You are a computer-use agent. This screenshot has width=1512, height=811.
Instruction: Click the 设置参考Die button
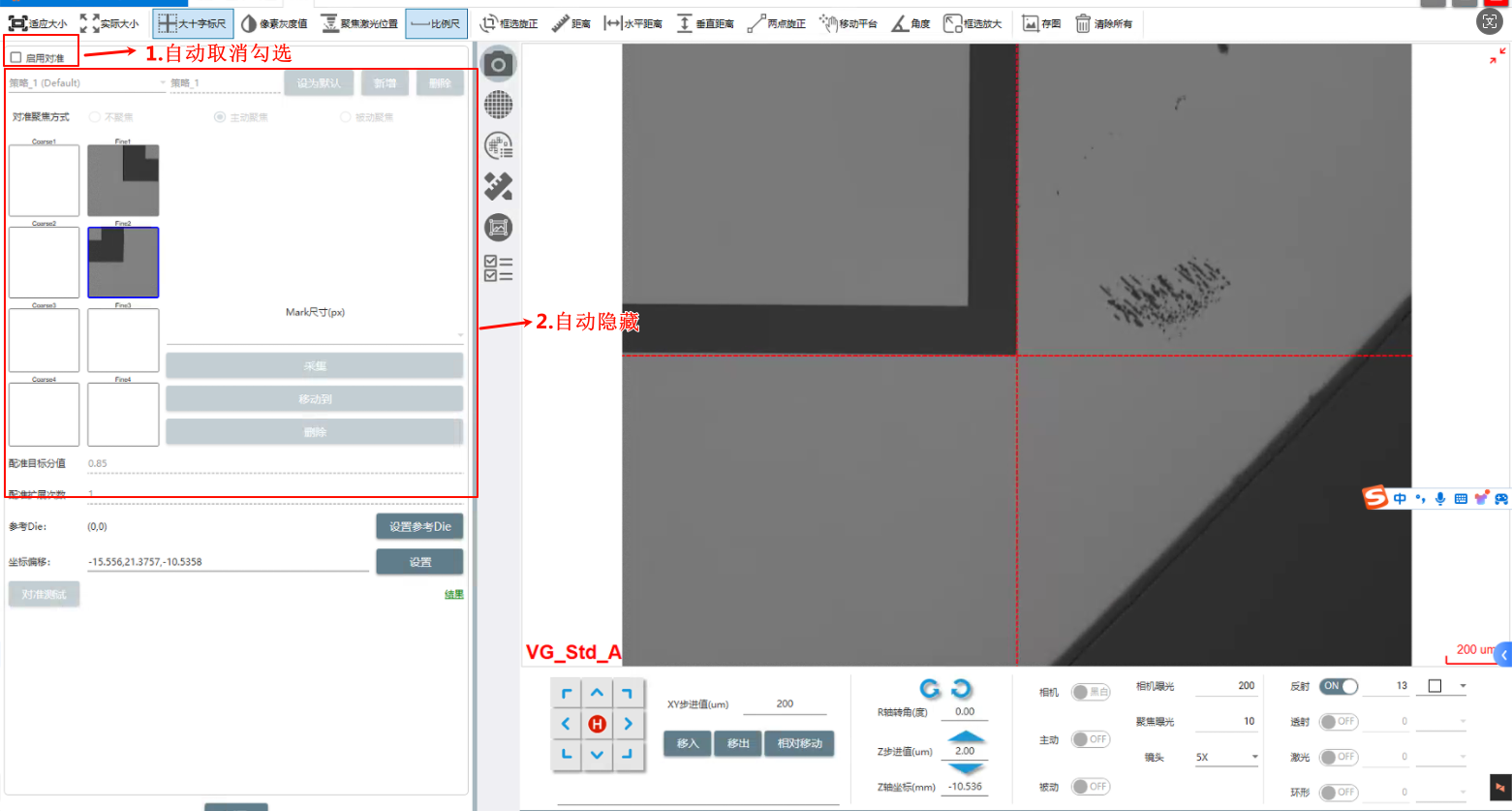click(420, 527)
